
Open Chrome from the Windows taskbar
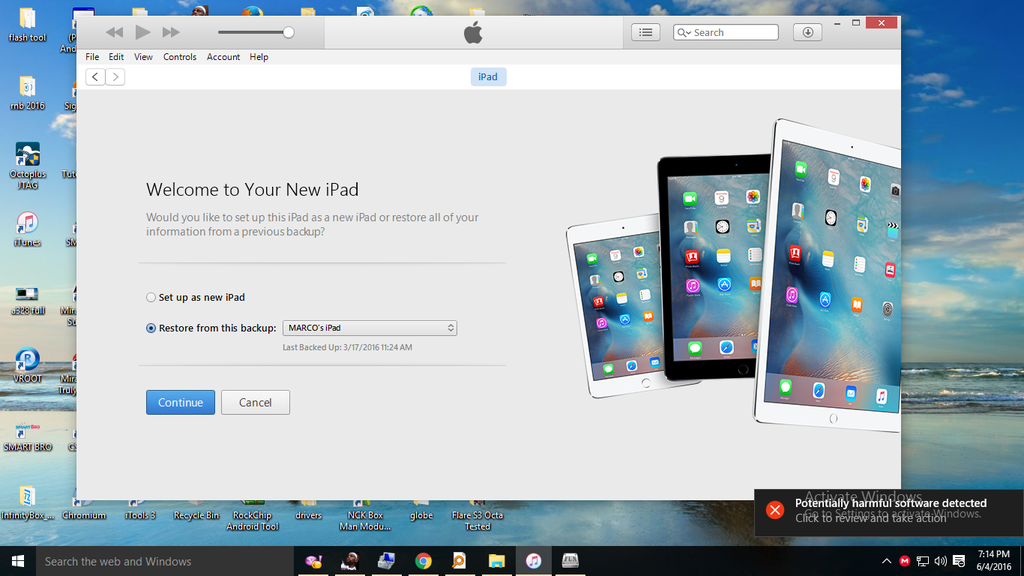pos(423,561)
